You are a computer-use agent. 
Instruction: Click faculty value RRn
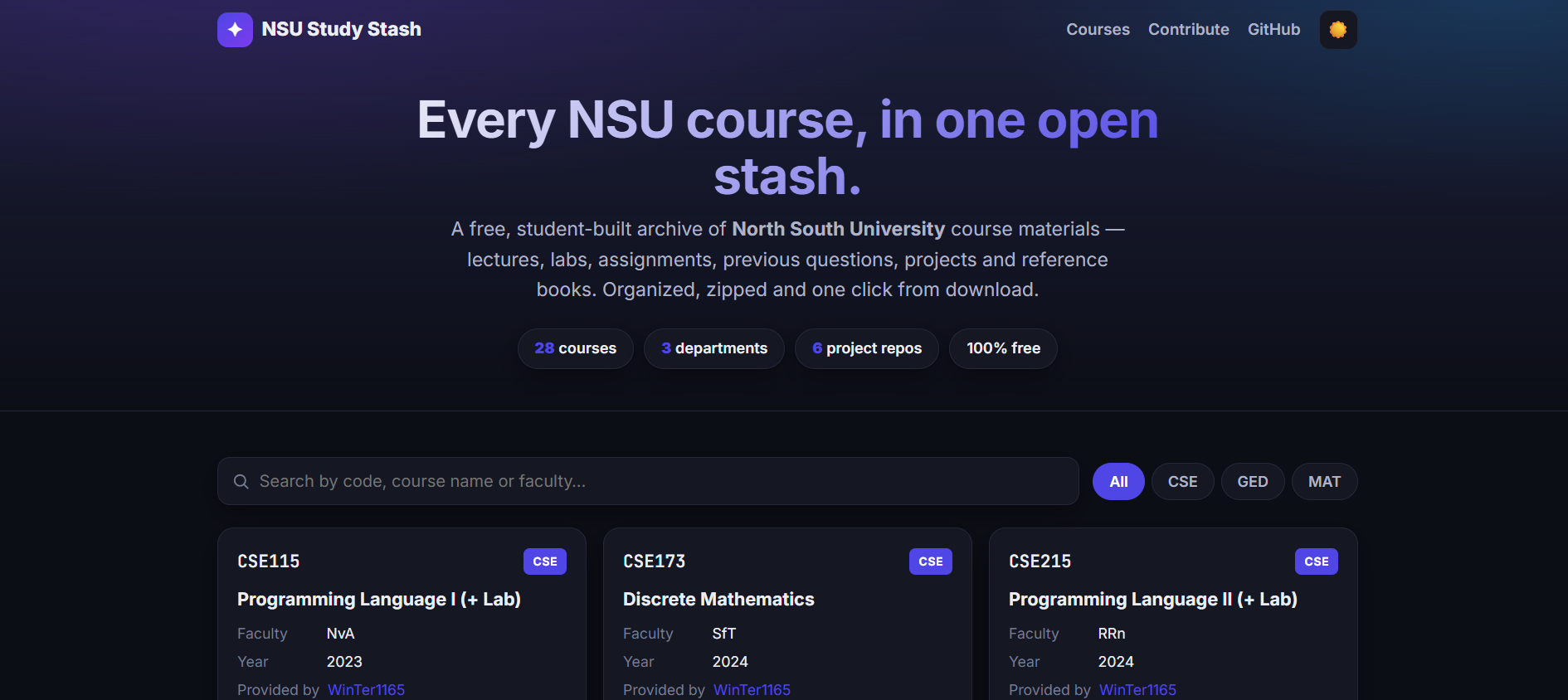click(x=1112, y=634)
